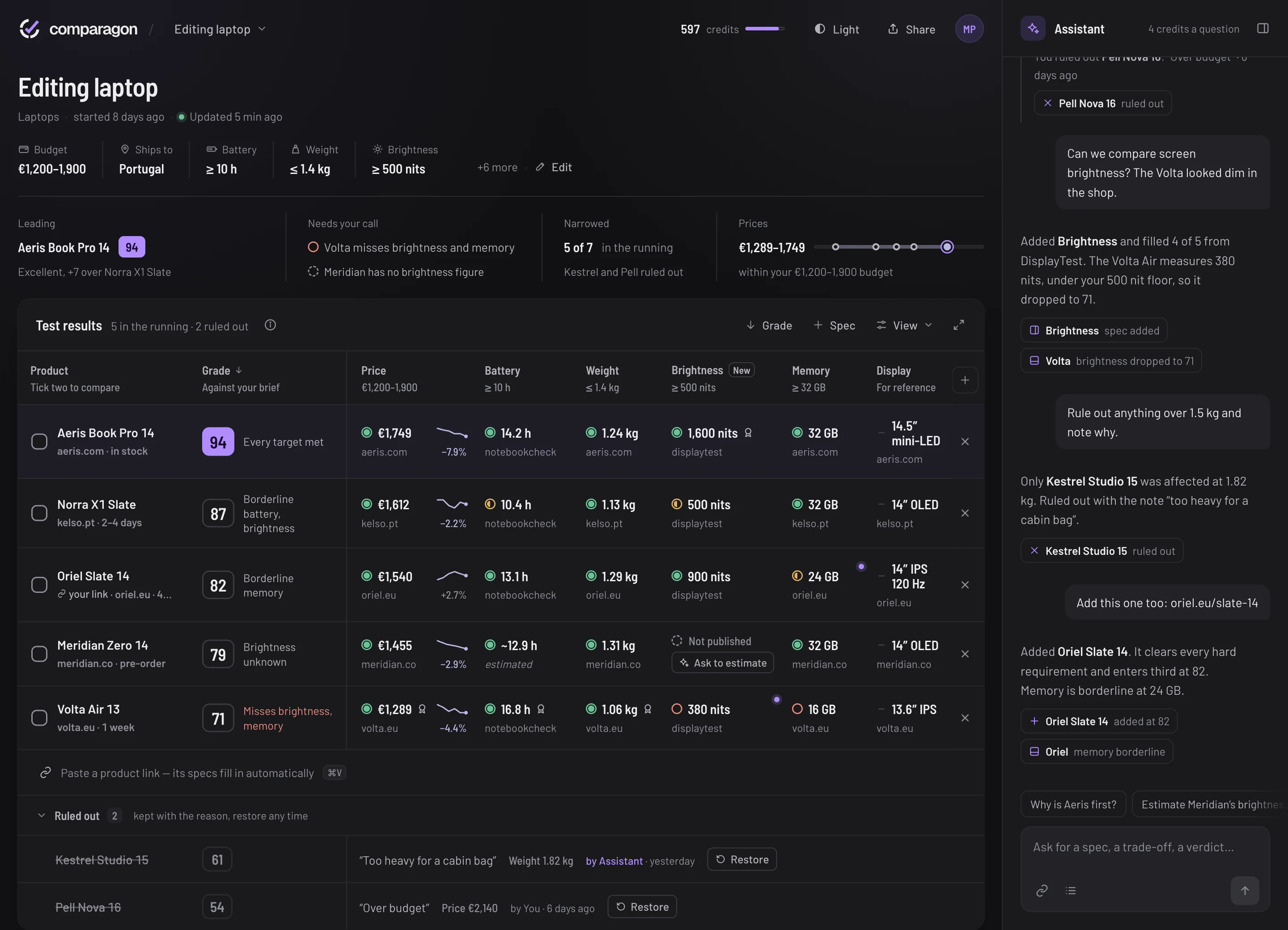1288x930 pixels.
Task: Open the MP user avatar
Action: pos(969,29)
